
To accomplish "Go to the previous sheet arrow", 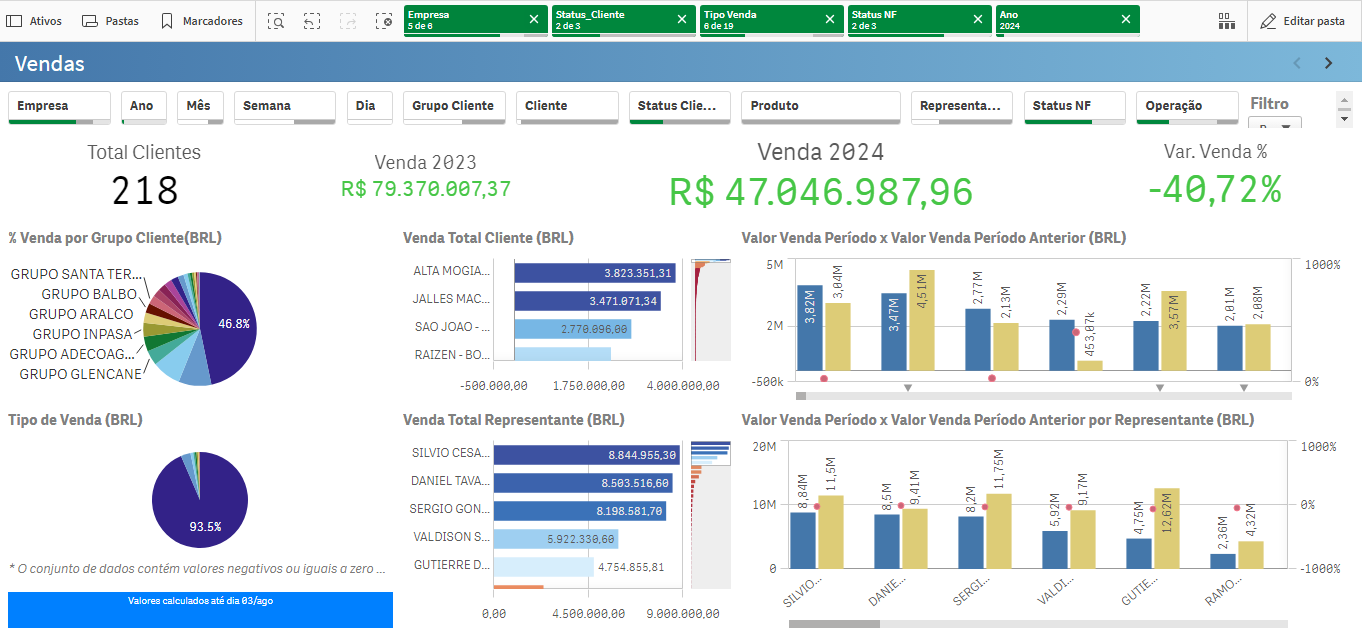I will [x=1298, y=63].
